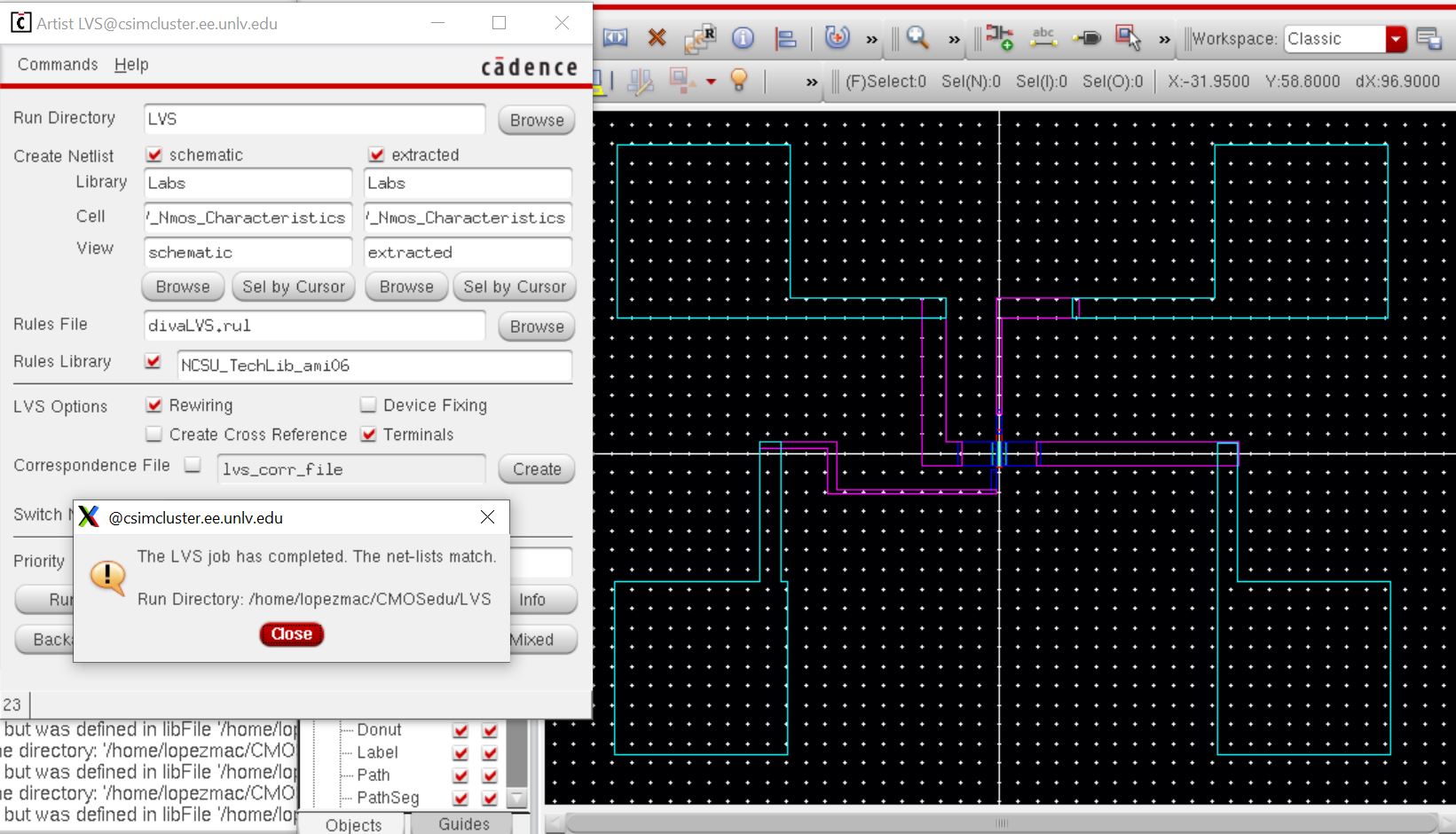Select the abc create label tool
Screen dimensions: 1456x834
(1043, 38)
